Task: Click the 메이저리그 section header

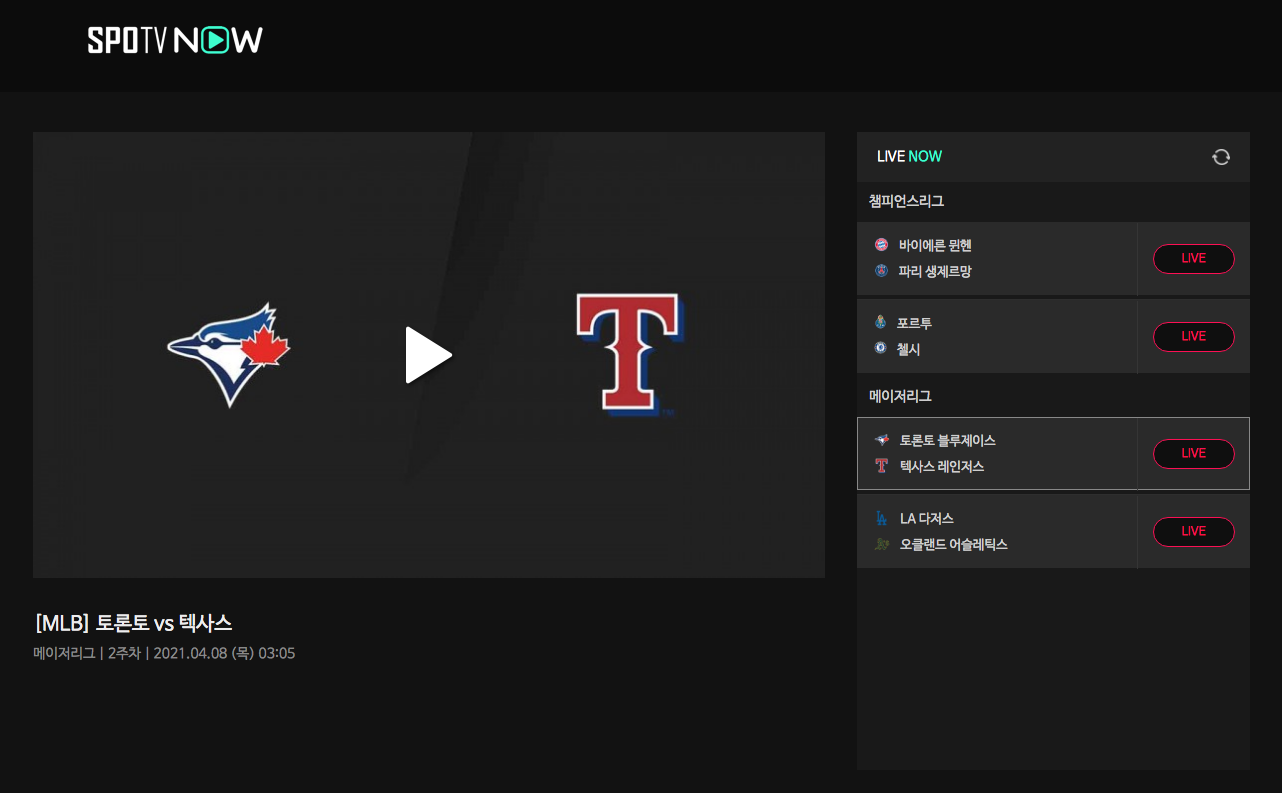Action: pyautogui.click(x=900, y=396)
